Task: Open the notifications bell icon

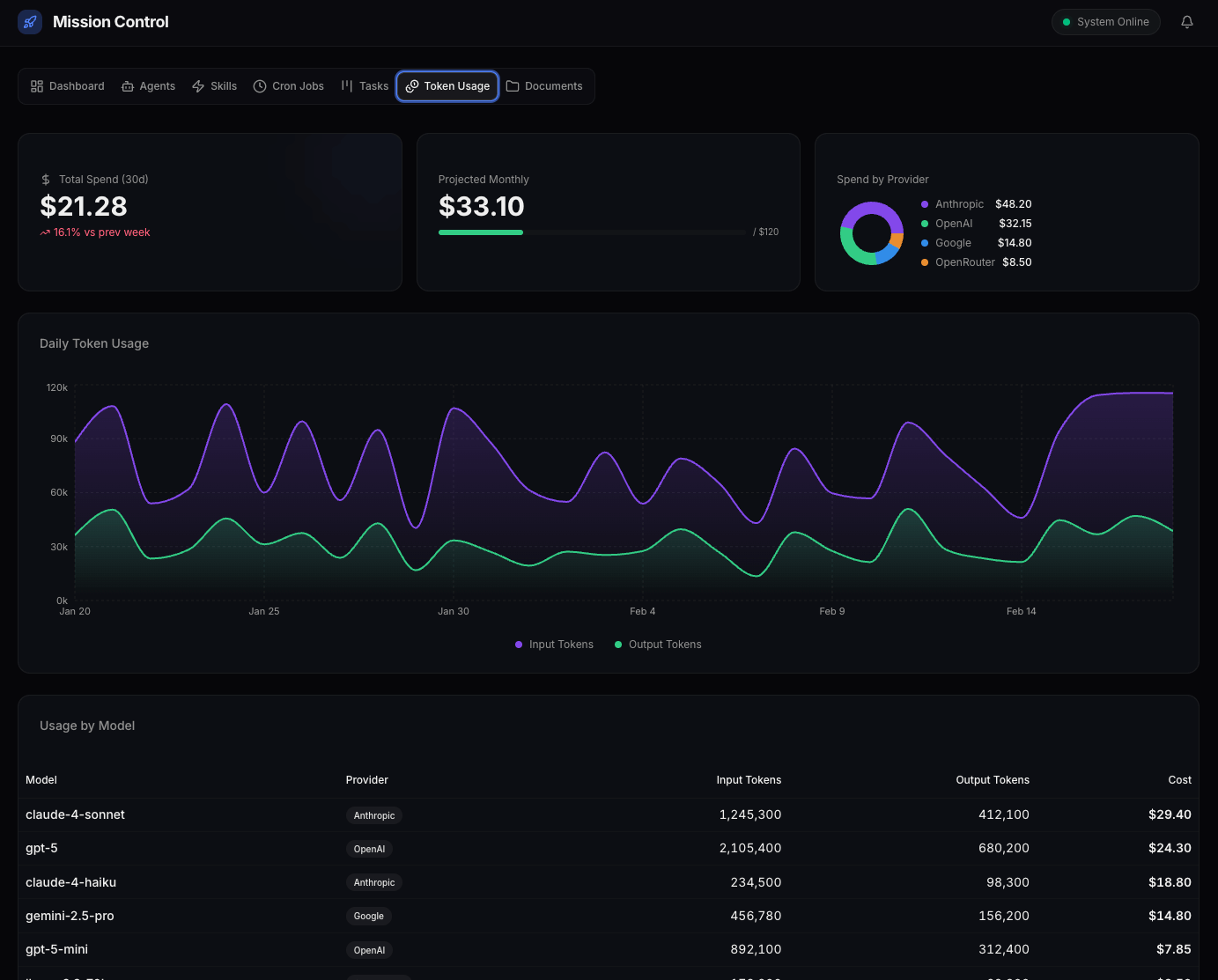Action: coord(1187,22)
